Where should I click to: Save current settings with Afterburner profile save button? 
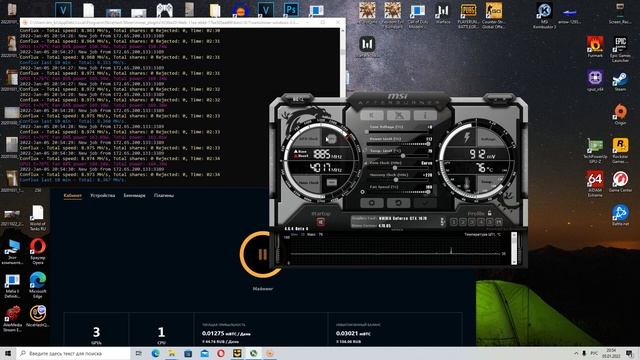[x=499, y=222]
